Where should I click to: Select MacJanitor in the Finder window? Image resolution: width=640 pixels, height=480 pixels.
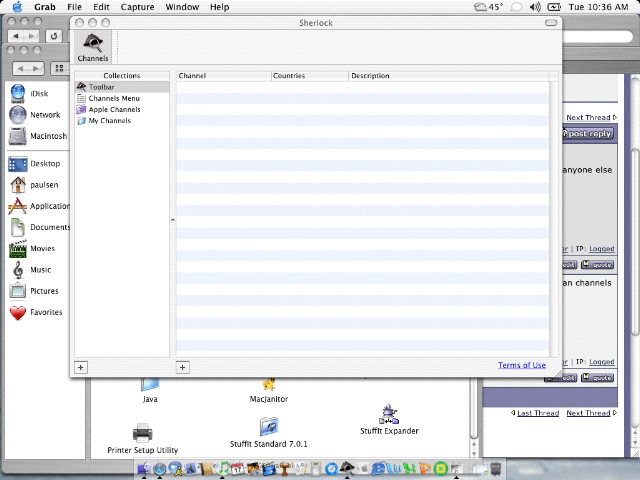(269, 391)
